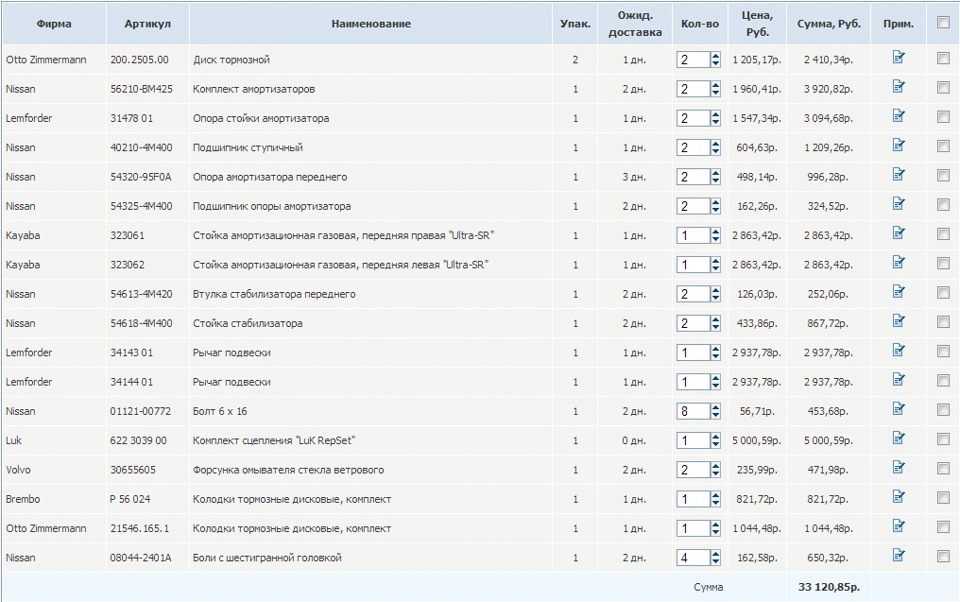Decrease quantity for Стойка стабилизатора row
The width and height of the screenshot is (960, 602).
click(715, 328)
